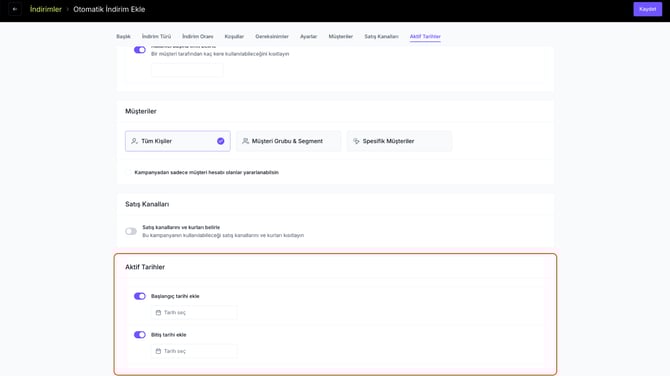Switch to the Müşteriler tab
Viewport: 670px width, 376px height.
pos(341,36)
